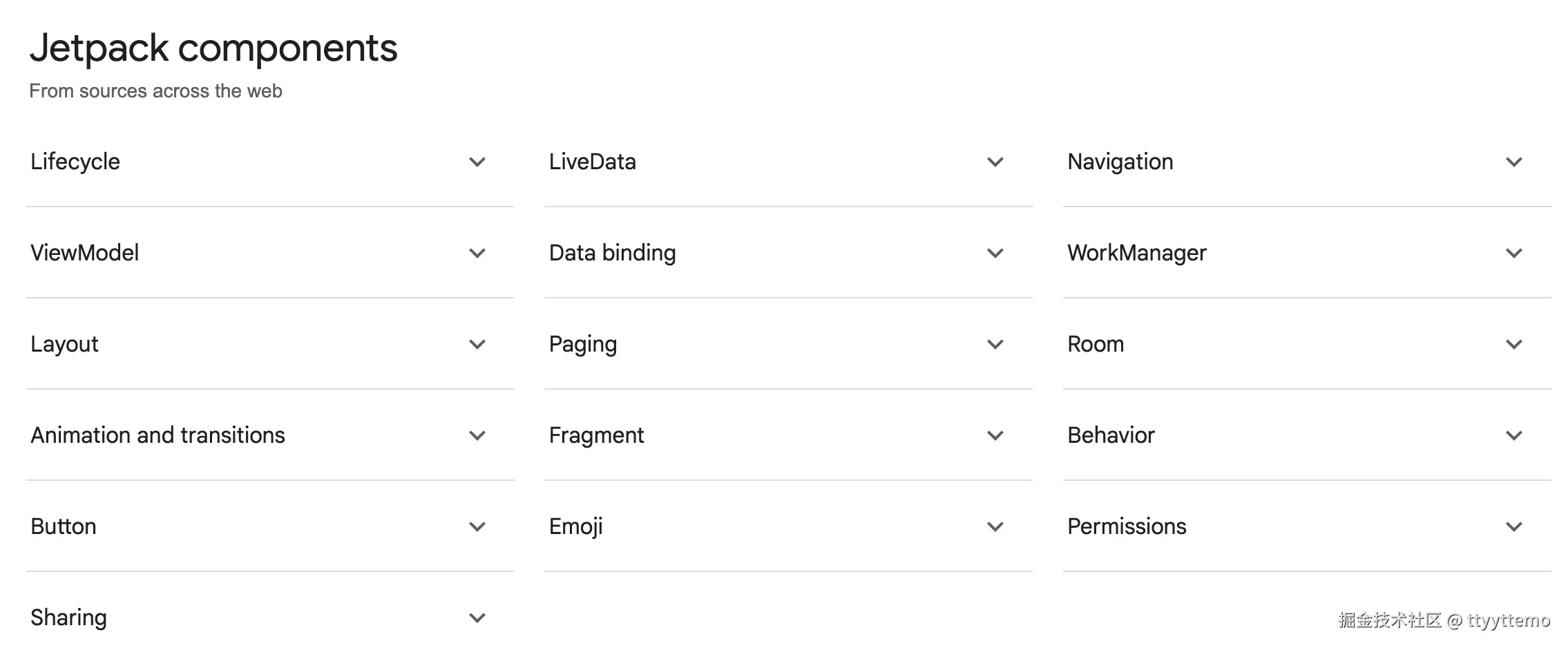The image size is (1568, 648).
Task: Expand the Room chevron arrow
Action: coord(1514,345)
